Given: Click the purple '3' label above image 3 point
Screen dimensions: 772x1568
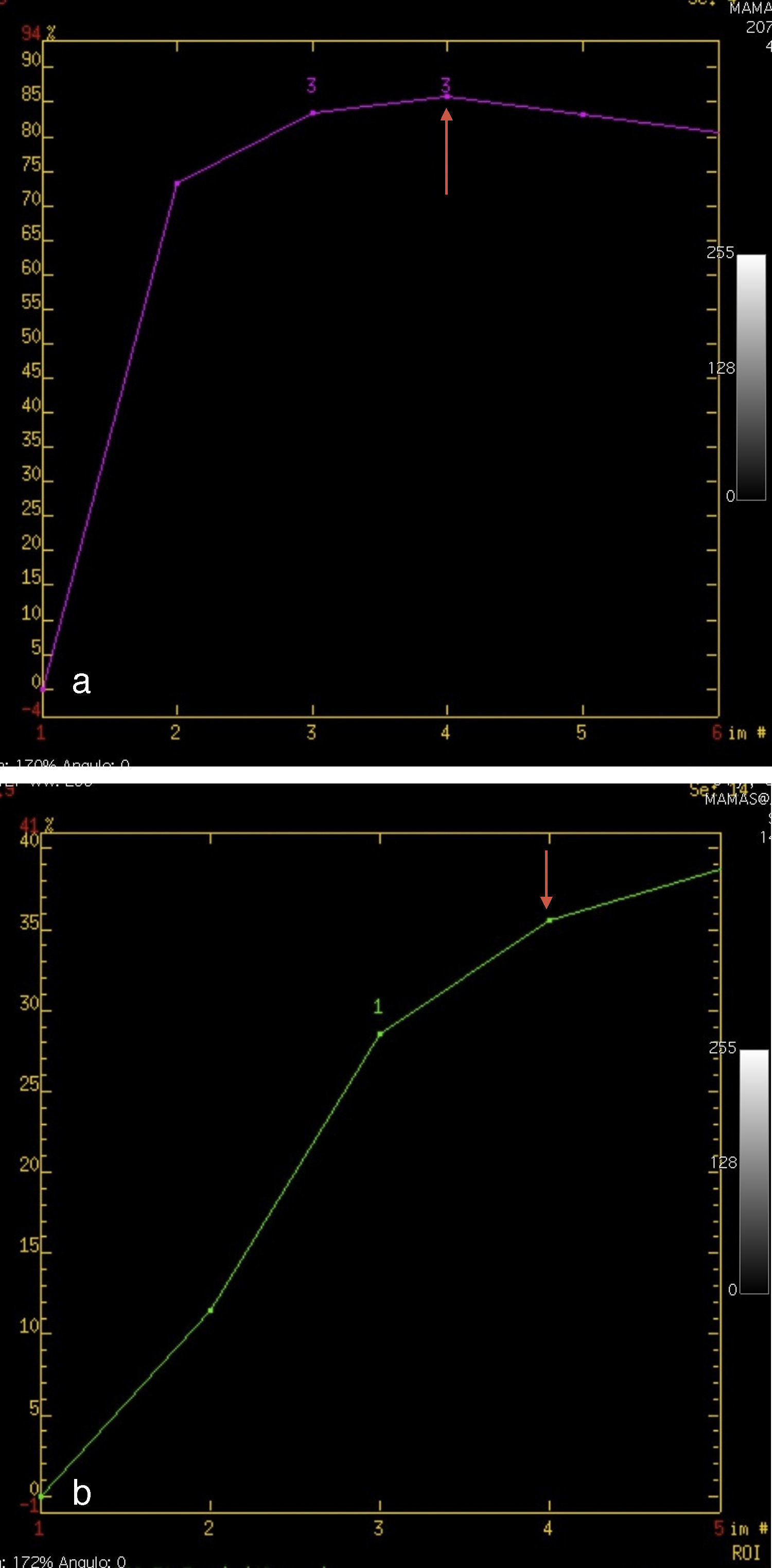Looking at the screenshot, I should [x=311, y=85].
